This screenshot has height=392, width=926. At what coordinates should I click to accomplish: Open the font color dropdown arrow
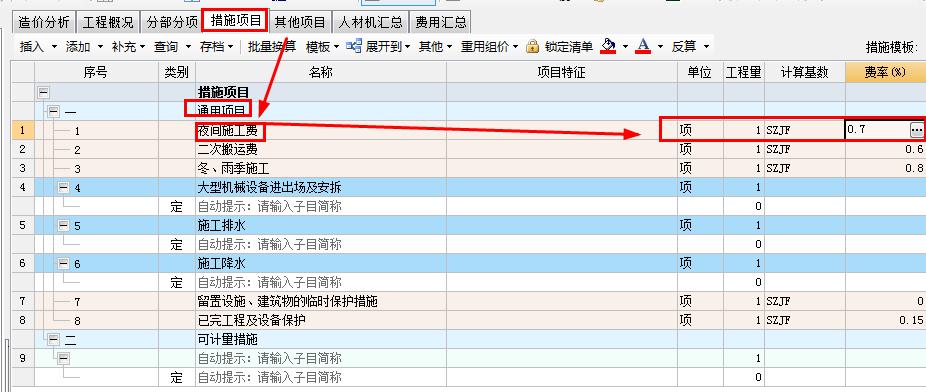[x=660, y=47]
